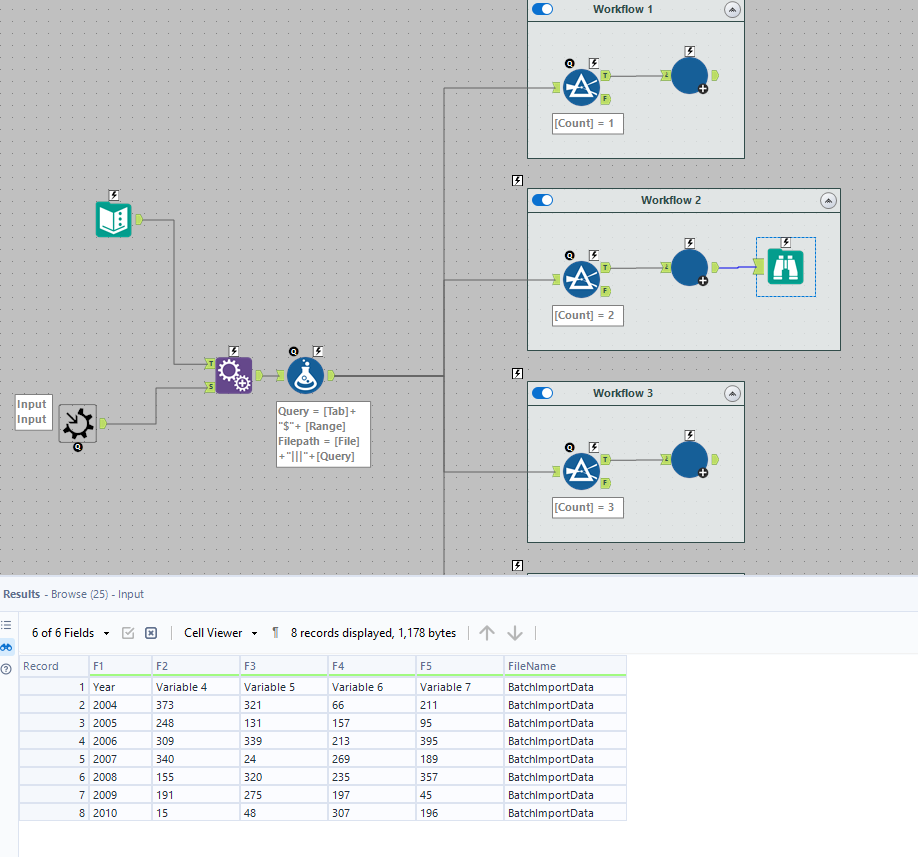Click the checkmark icon in the results toolbar

[128, 633]
